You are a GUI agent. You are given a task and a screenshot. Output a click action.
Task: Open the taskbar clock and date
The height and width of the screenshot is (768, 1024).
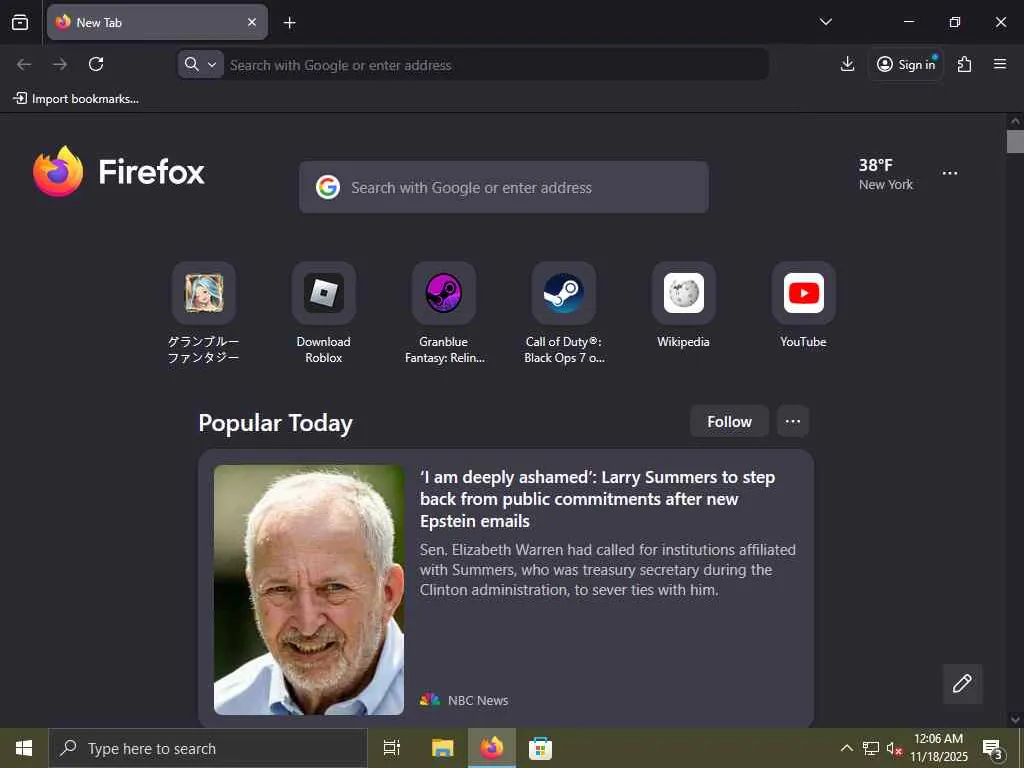click(x=938, y=748)
